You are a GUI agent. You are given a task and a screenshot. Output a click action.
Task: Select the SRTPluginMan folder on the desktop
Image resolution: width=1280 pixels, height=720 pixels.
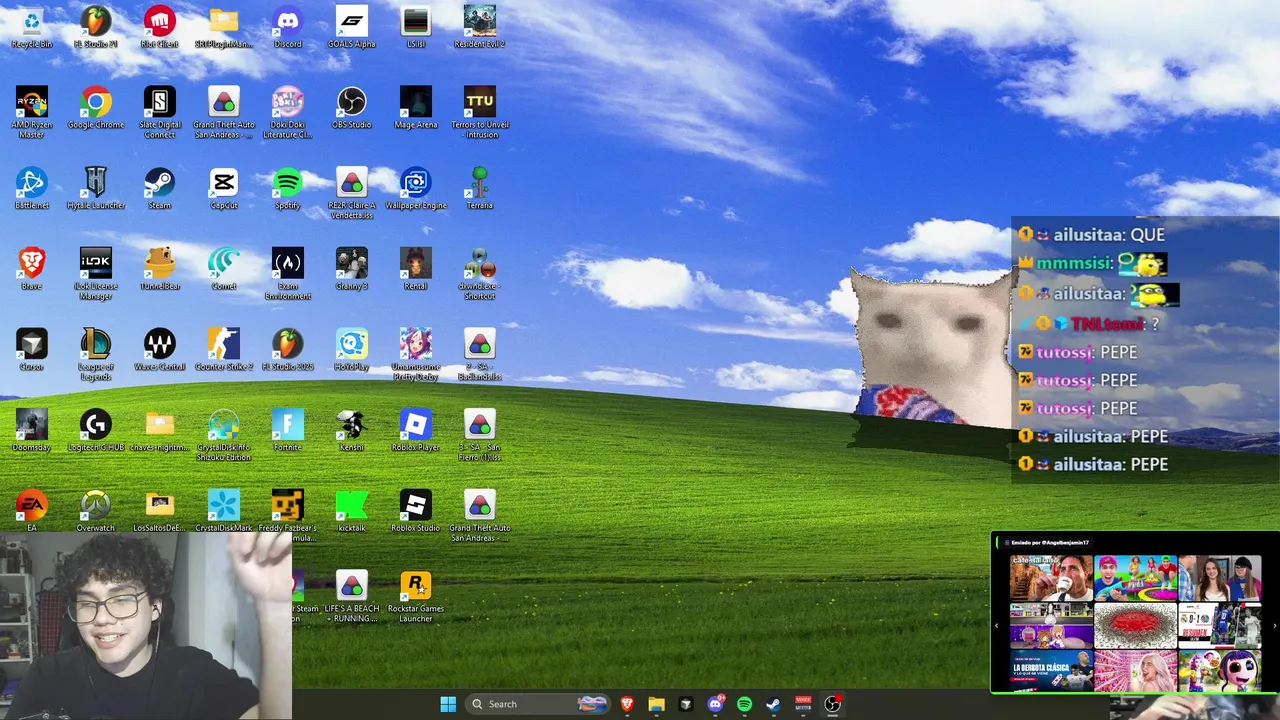click(x=223, y=27)
